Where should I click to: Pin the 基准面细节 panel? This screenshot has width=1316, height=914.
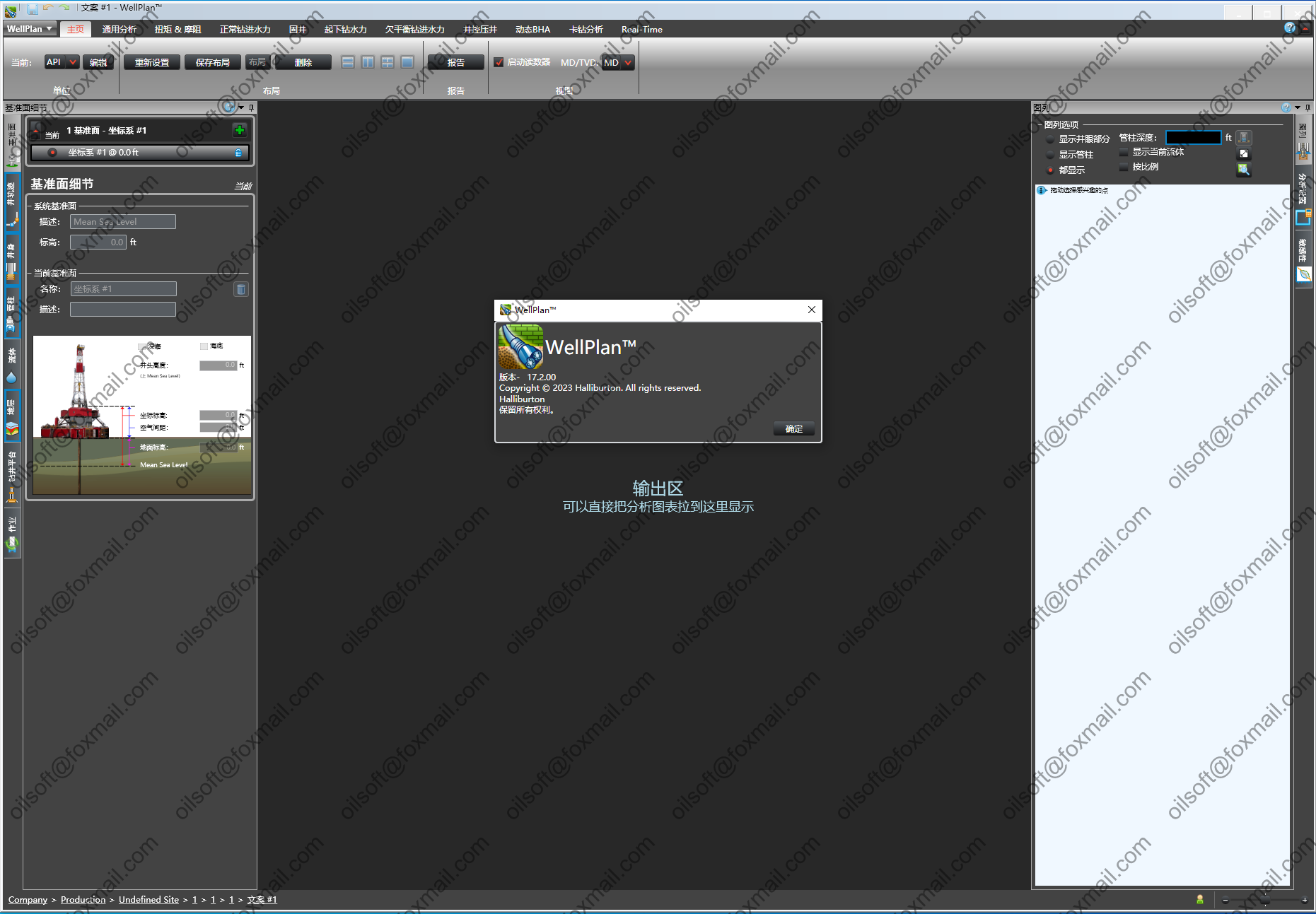(x=251, y=107)
